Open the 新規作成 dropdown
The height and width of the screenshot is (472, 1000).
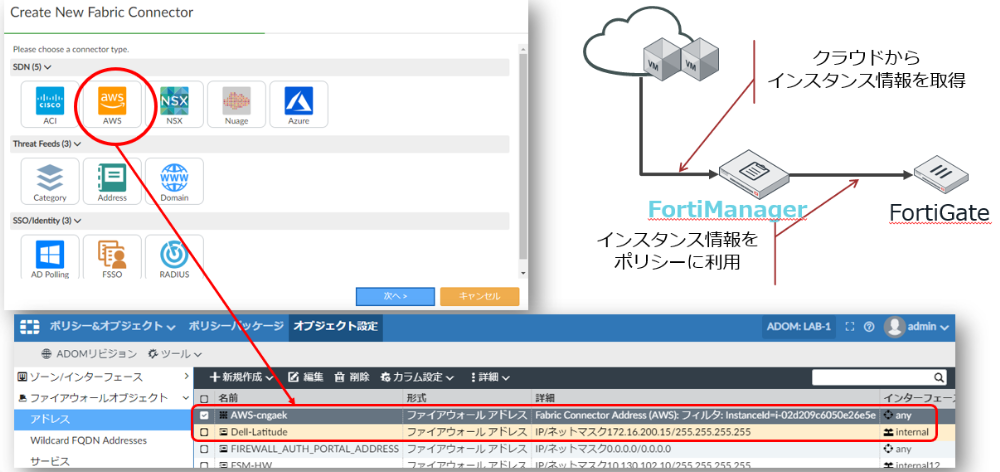click(242, 377)
